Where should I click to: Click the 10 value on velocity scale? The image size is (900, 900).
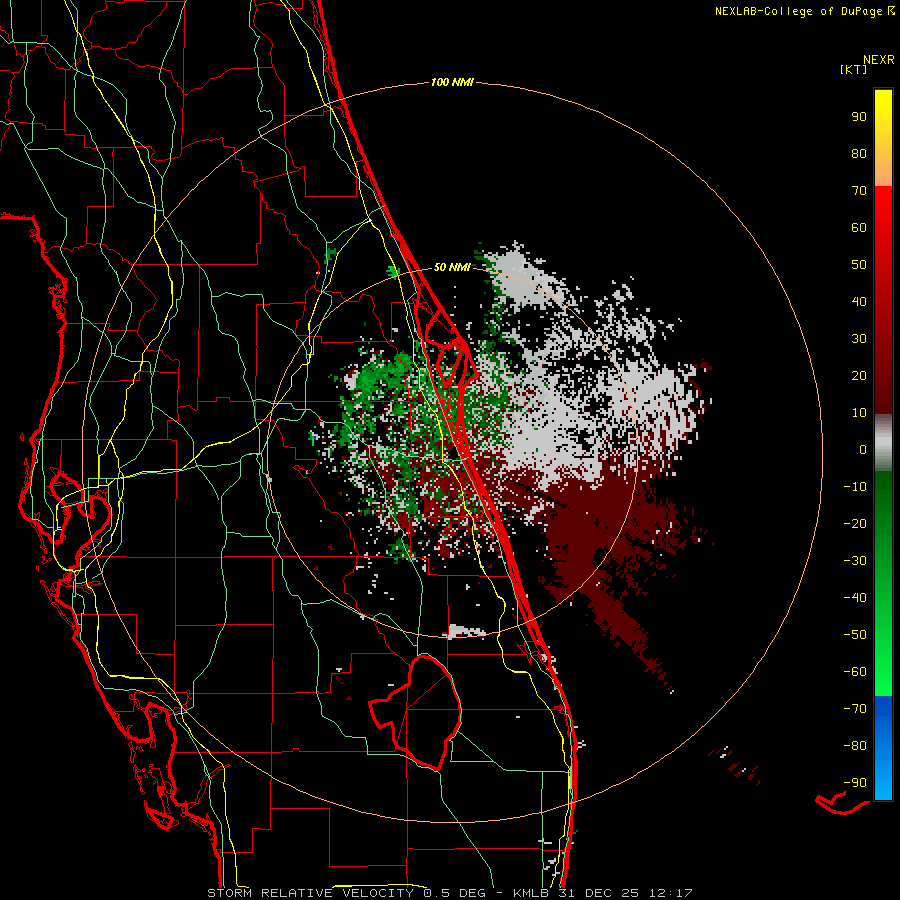859,413
